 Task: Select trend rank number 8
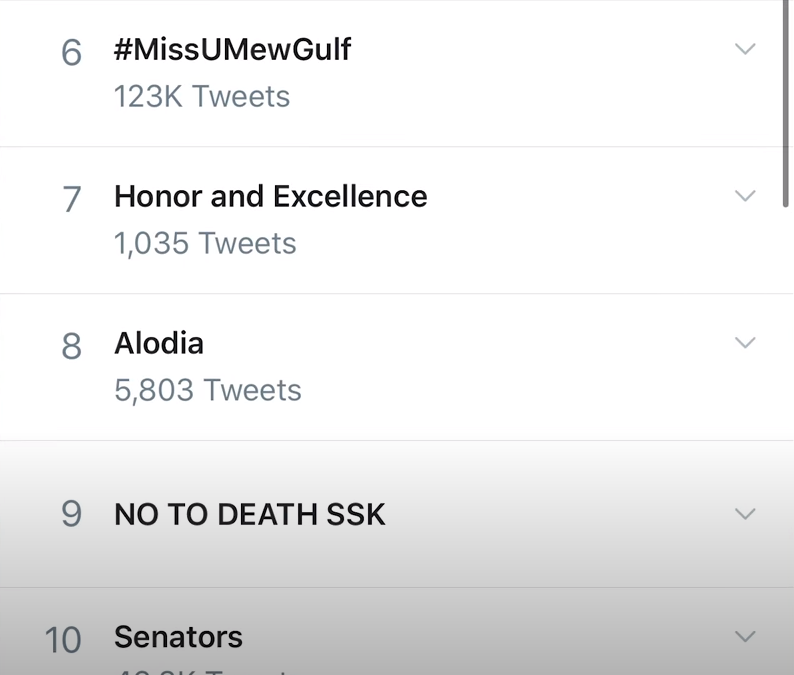click(x=71, y=346)
